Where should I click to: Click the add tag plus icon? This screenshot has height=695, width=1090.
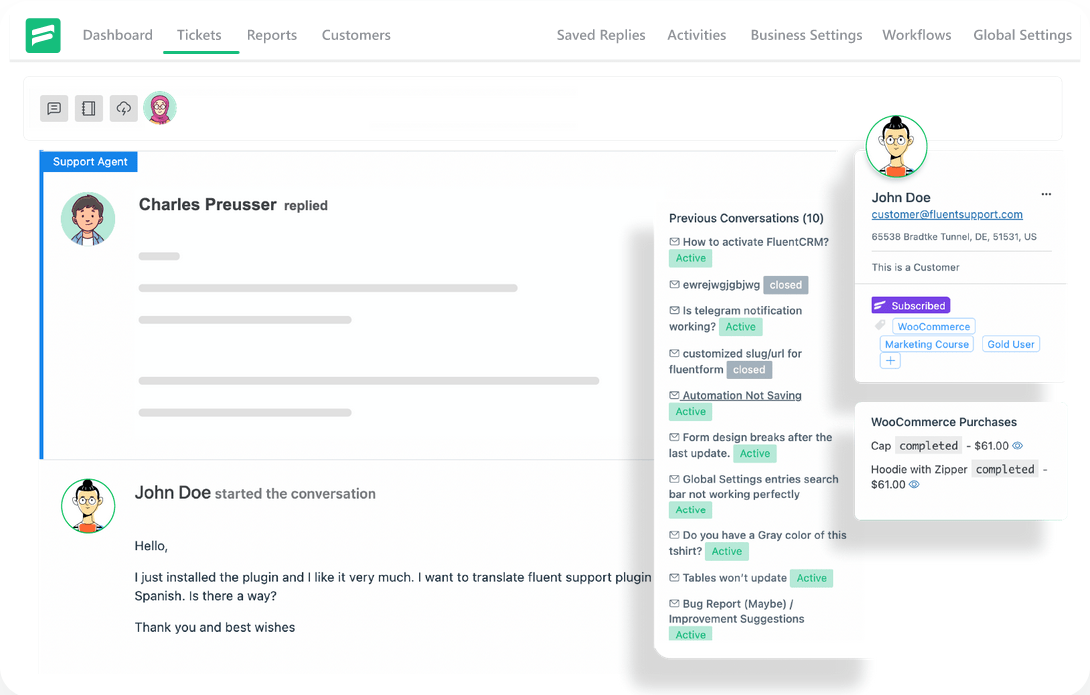pyautogui.click(x=890, y=361)
